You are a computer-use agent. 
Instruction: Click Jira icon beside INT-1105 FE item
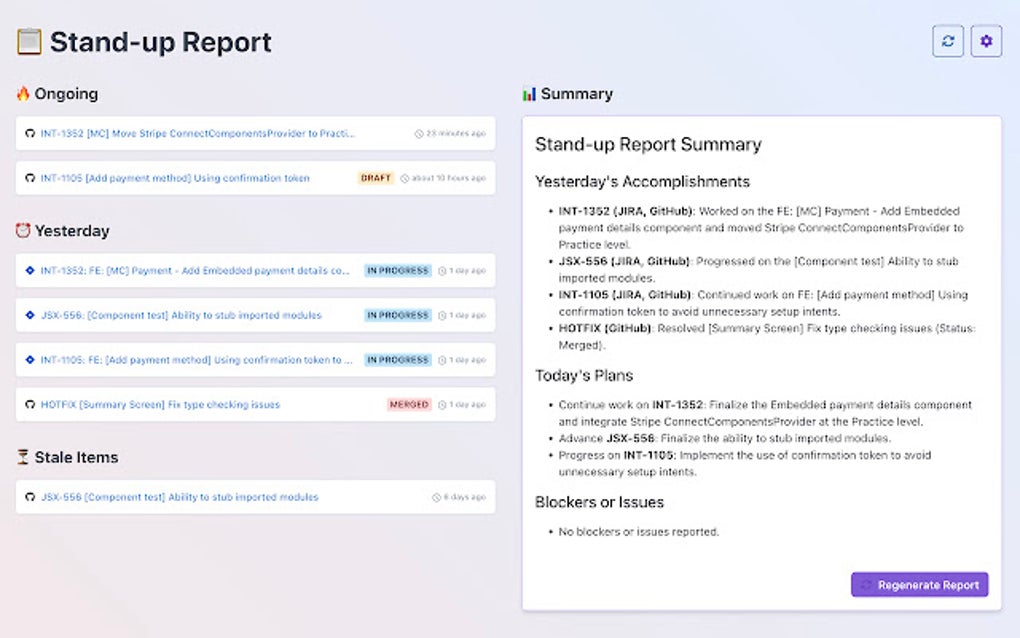coord(30,360)
